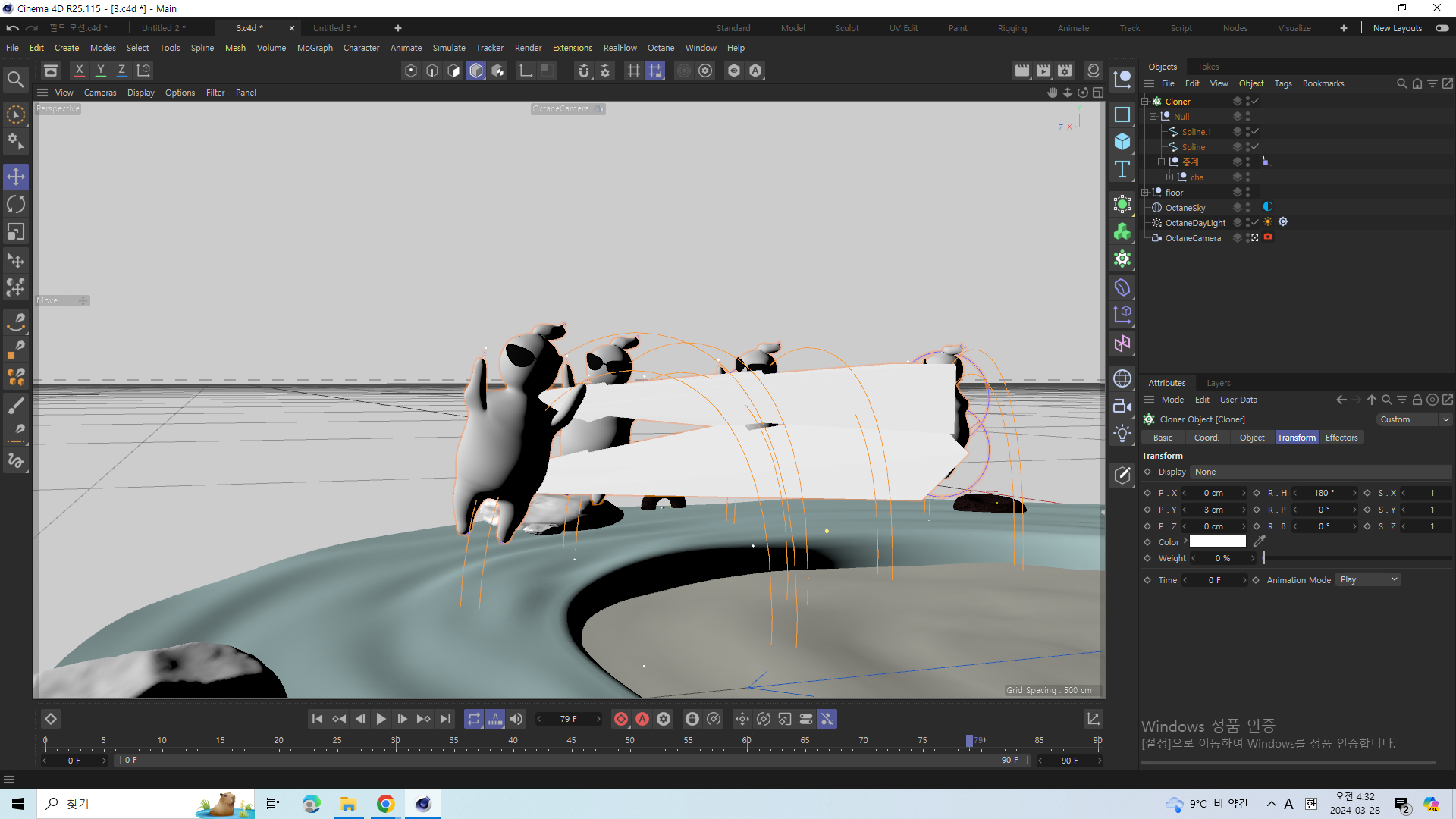Toggle Y axis lock icon
This screenshot has width=1456, height=819.
100,71
